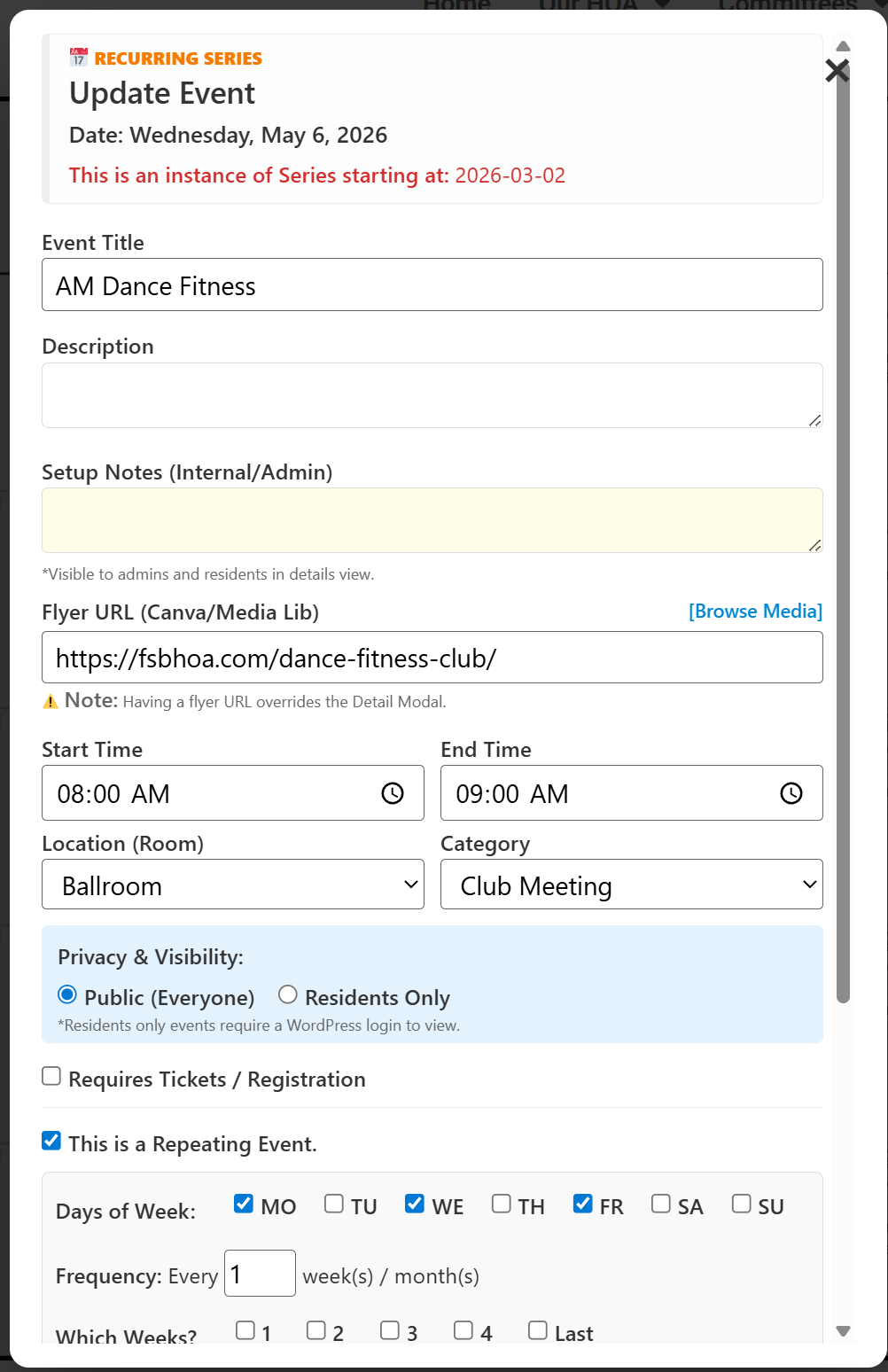This screenshot has height=1372, width=888.
Task: Click the Description resize handle
Action: coord(815,420)
